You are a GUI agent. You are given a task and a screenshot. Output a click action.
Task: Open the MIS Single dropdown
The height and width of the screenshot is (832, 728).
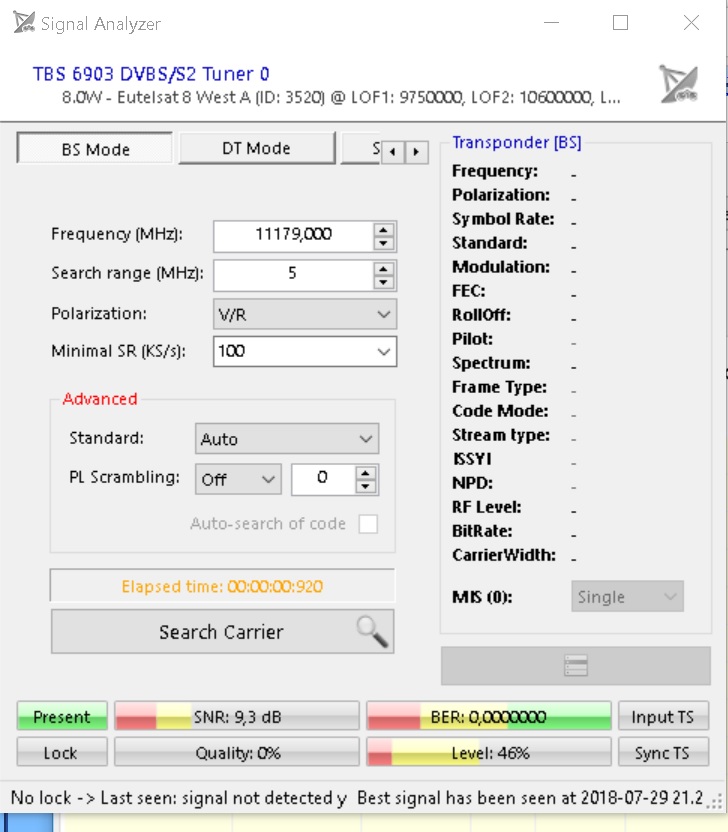[627, 596]
